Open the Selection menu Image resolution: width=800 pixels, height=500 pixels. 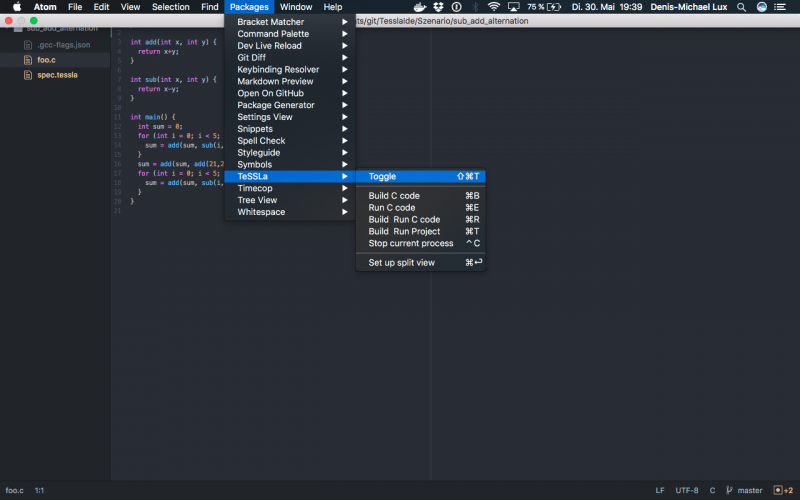click(x=170, y=7)
